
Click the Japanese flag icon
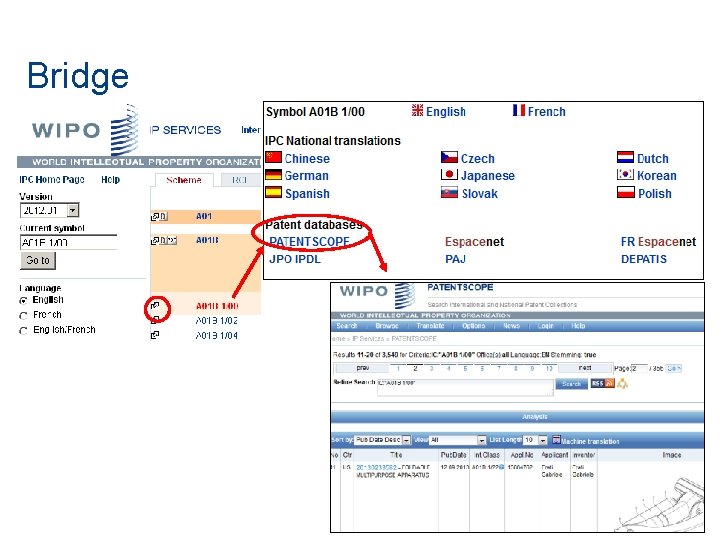449,174
